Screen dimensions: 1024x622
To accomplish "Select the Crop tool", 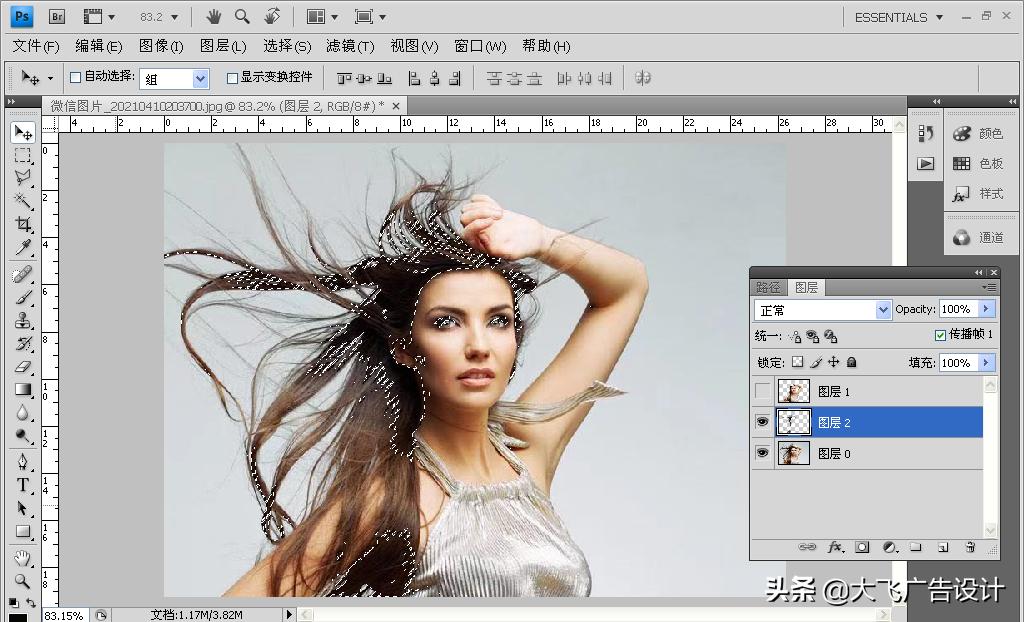I will click(22, 224).
